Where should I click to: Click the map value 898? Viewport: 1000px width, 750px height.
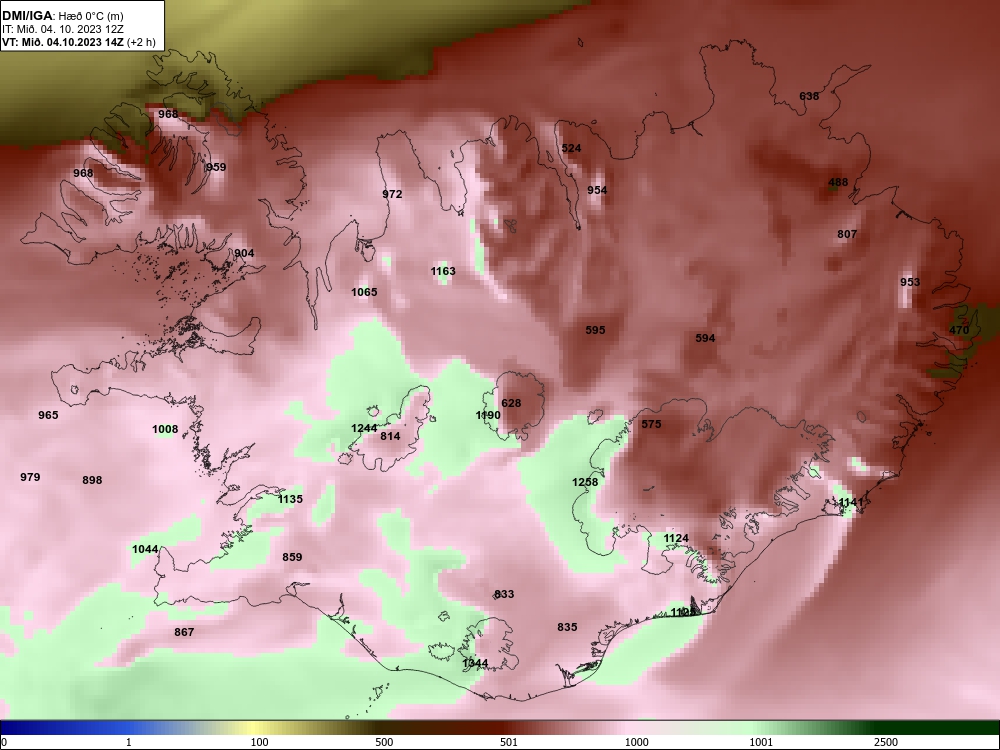[92, 480]
